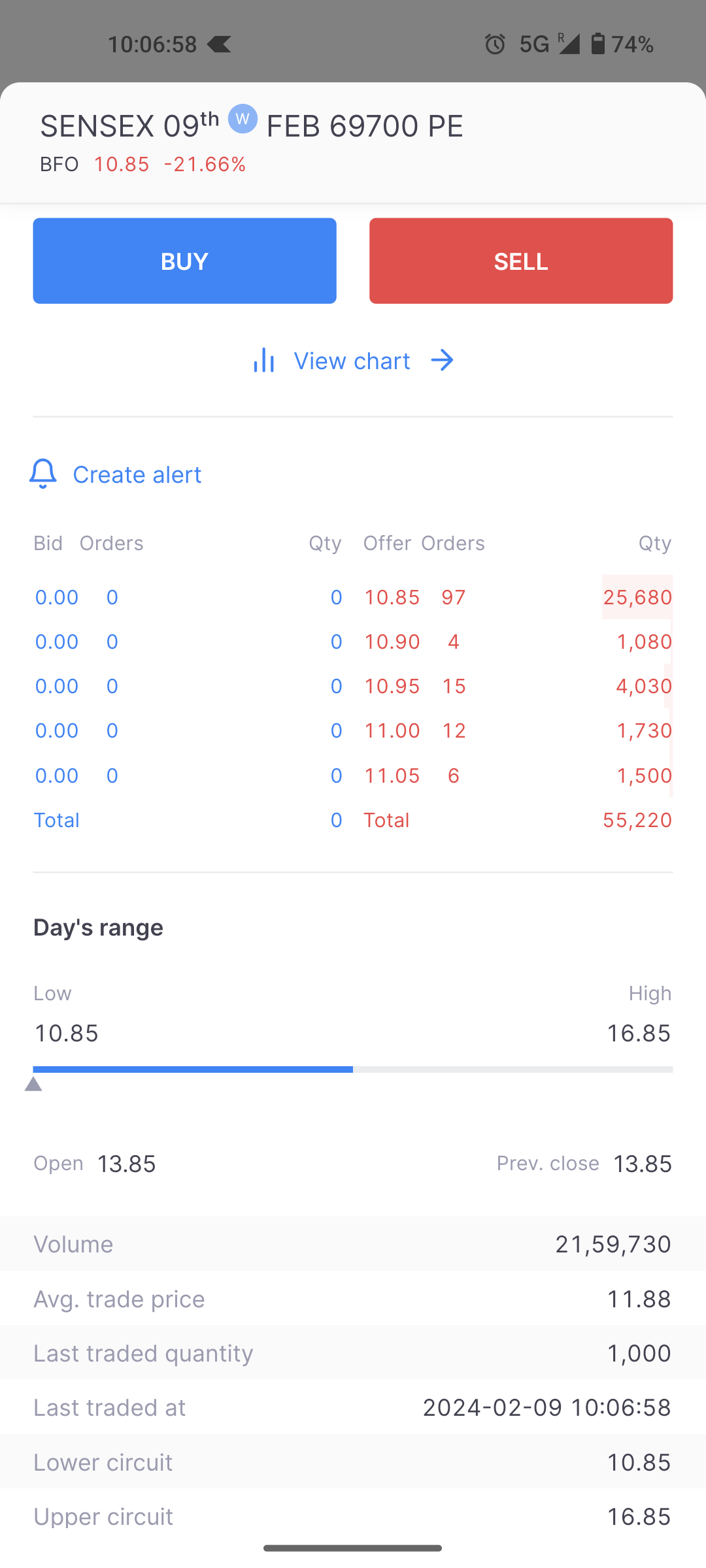Tap the offer quantity 1,730
This screenshot has height=1568, width=706.
click(645, 730)
